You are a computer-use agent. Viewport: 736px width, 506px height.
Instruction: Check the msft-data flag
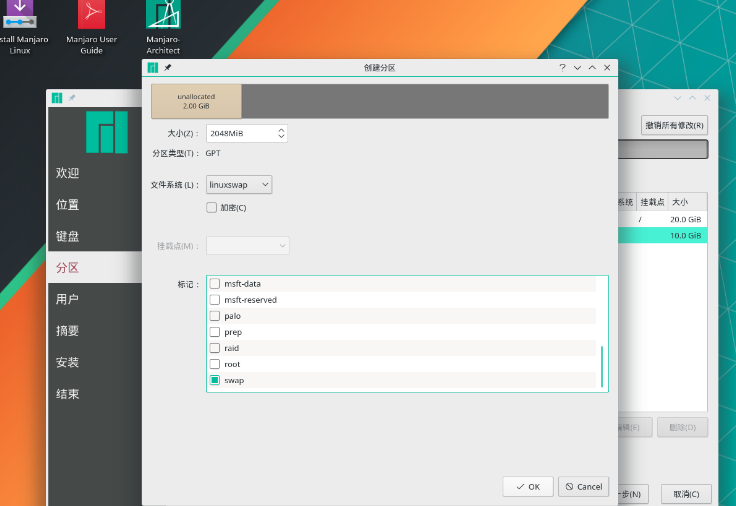[215, 284]
